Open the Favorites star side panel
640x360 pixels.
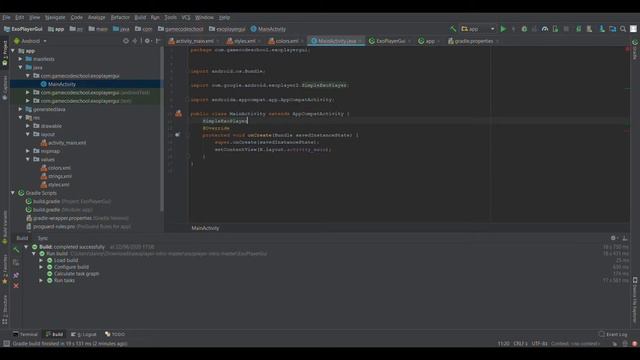click(5, 269)
